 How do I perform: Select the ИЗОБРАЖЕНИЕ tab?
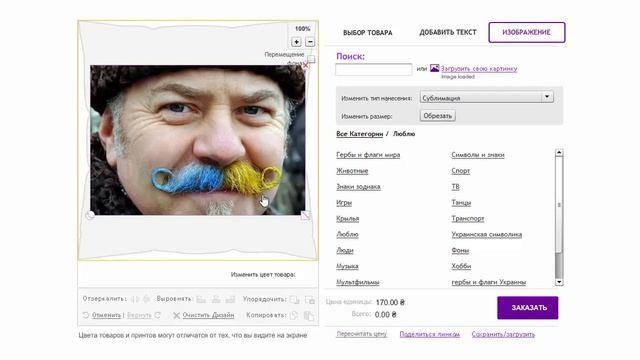527,32
